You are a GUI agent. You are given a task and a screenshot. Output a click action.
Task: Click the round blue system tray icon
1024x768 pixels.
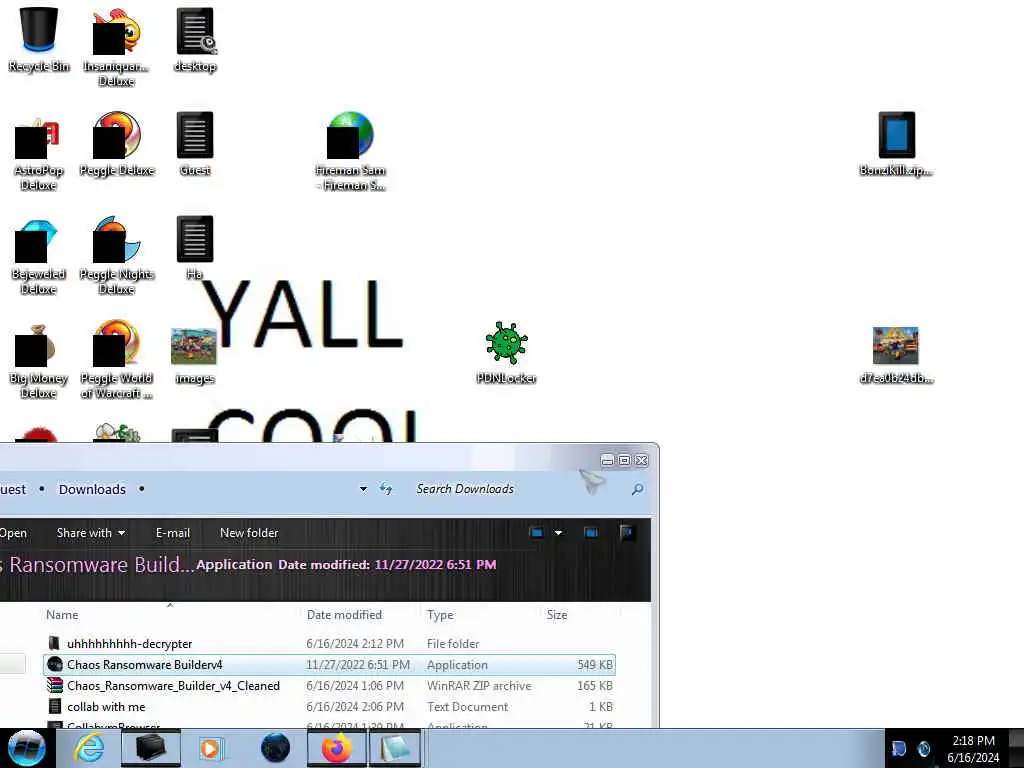(923, 748)
